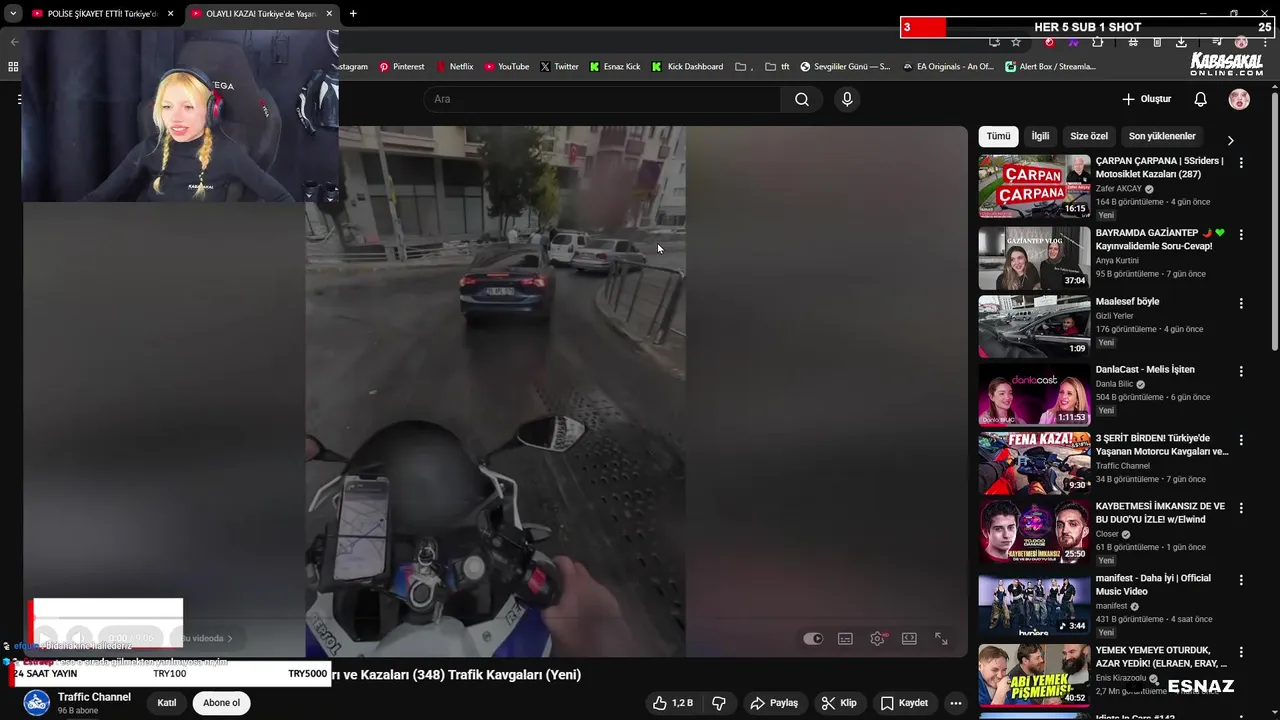
Task: Close the POLİSE ŞİKAYET ETTİ tab
Action: (170, 14)
